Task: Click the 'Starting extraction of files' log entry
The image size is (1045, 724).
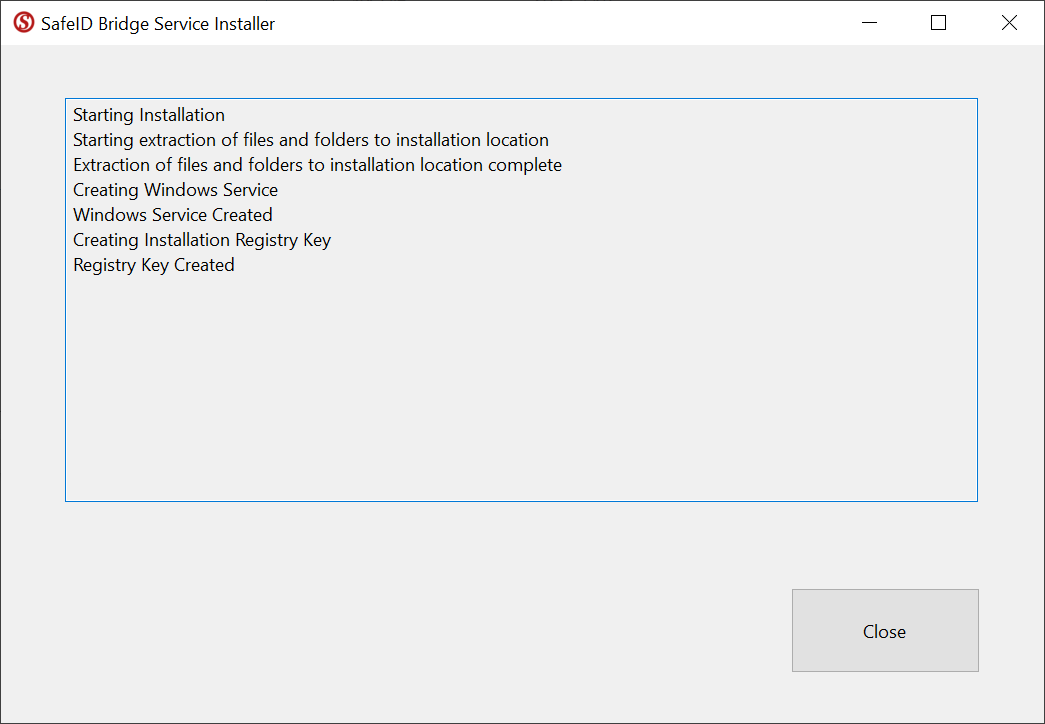Action: (x=310, y=140)
